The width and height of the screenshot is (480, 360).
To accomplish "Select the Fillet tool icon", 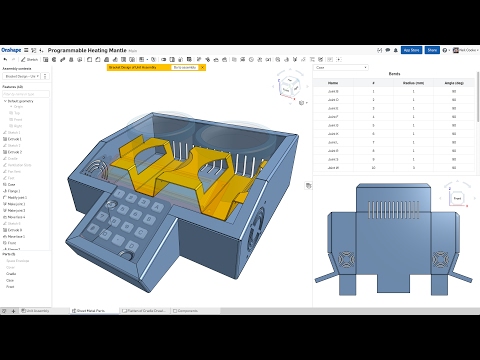I will point(89,59).
